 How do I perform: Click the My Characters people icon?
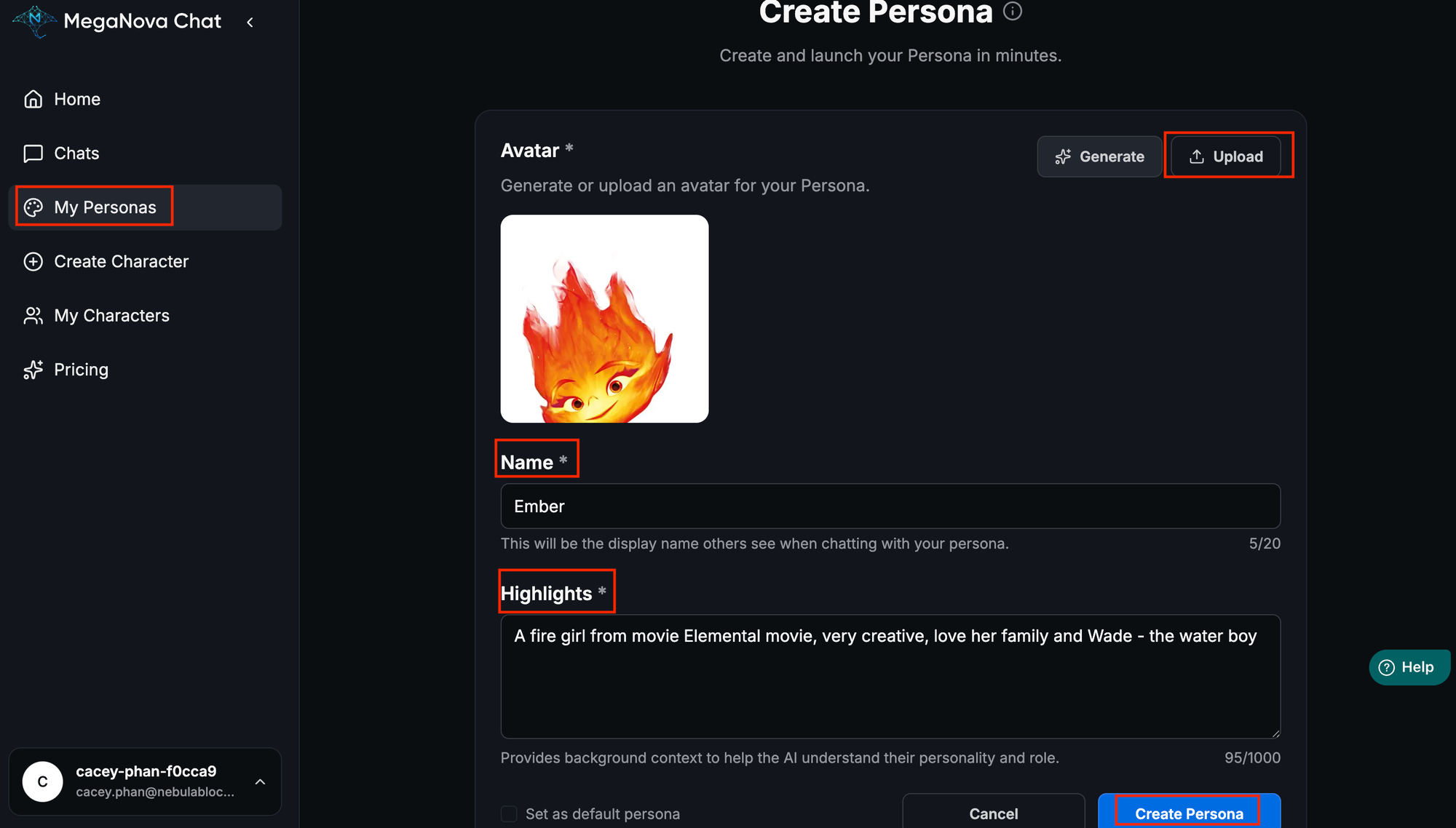(33, 316)
